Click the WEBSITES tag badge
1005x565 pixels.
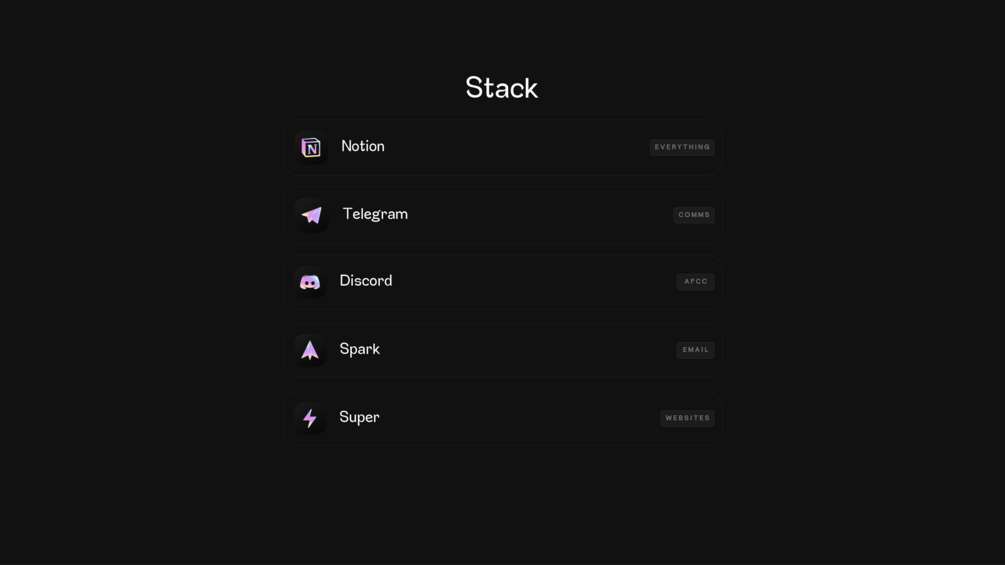click(688, 418)
